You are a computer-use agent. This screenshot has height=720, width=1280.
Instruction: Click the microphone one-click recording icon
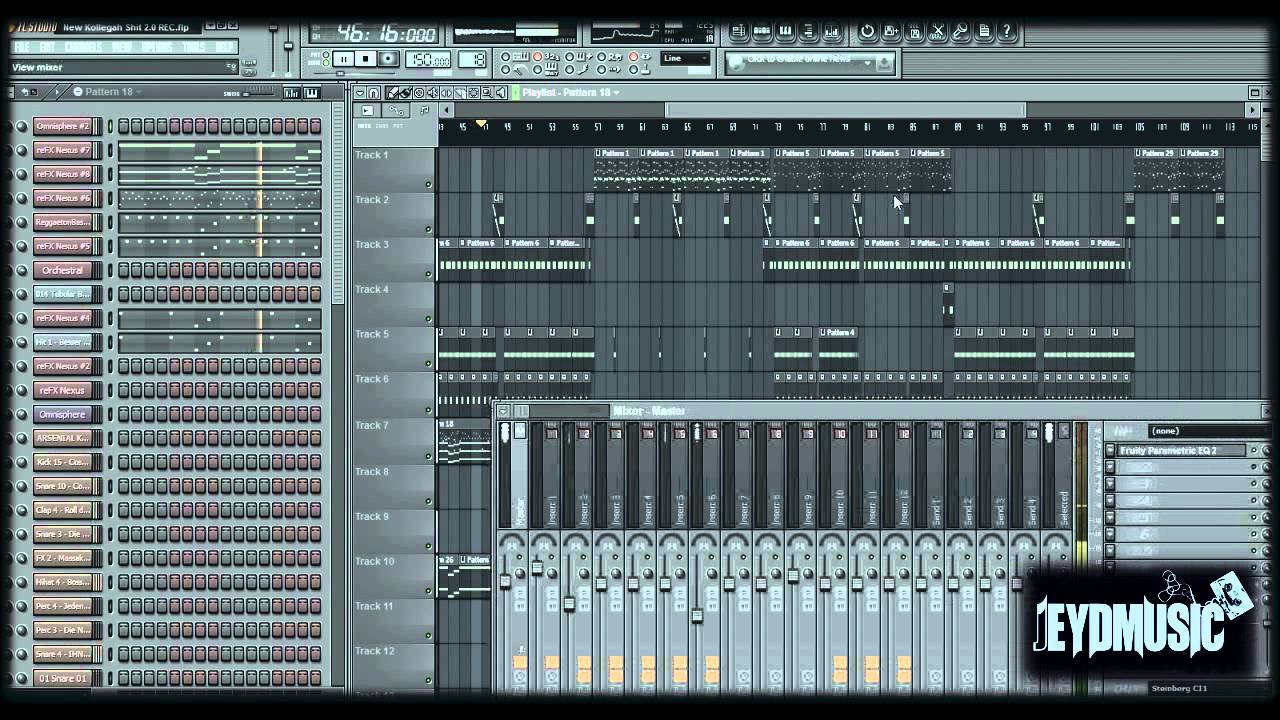960,30
